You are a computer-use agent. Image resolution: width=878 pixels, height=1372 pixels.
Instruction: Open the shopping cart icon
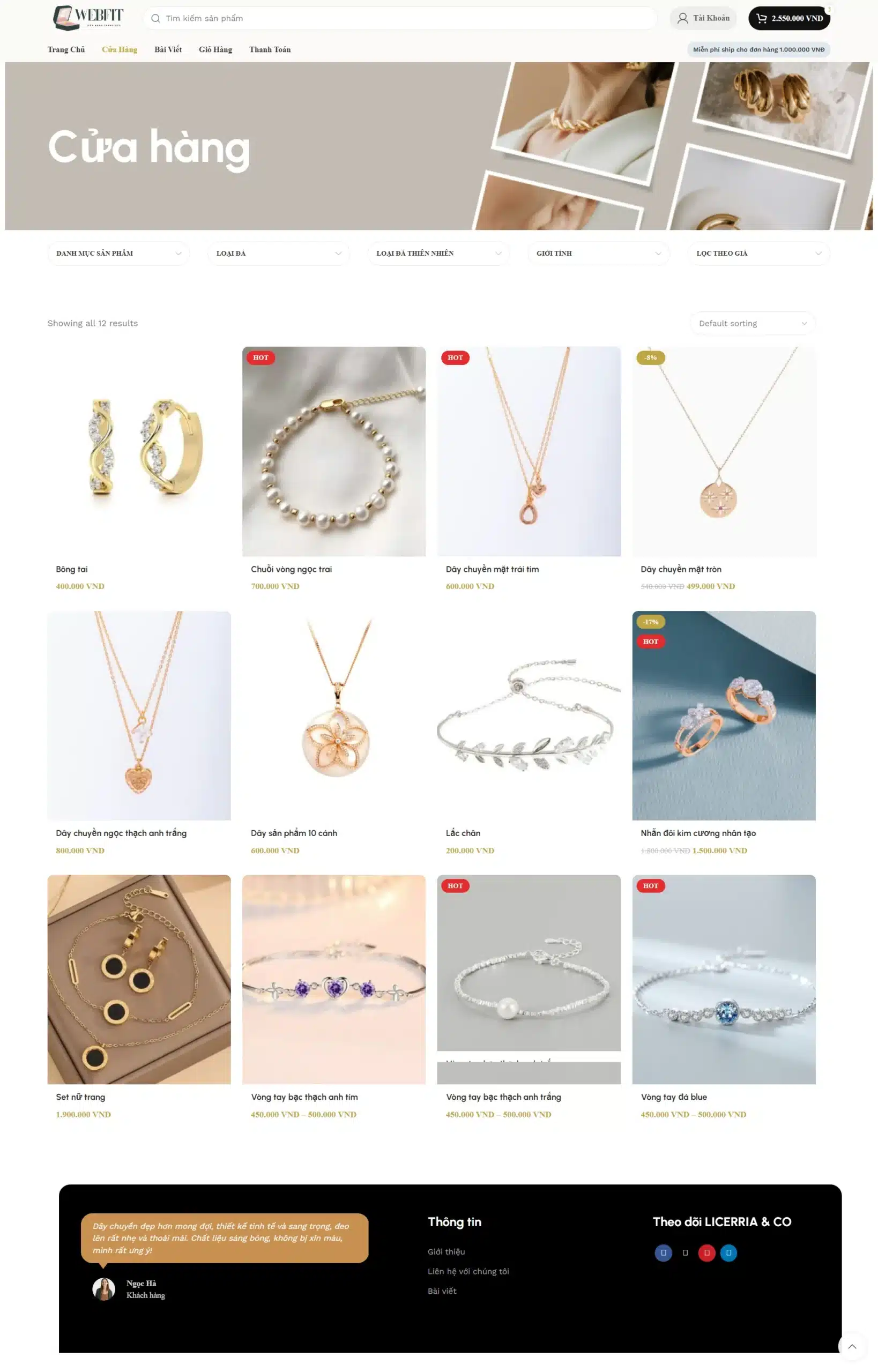761,18
